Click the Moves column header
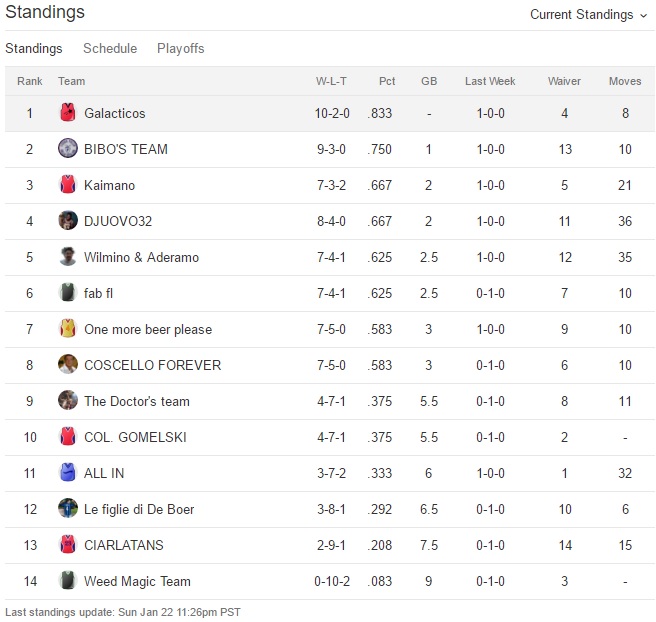 [x=625, y=81]
